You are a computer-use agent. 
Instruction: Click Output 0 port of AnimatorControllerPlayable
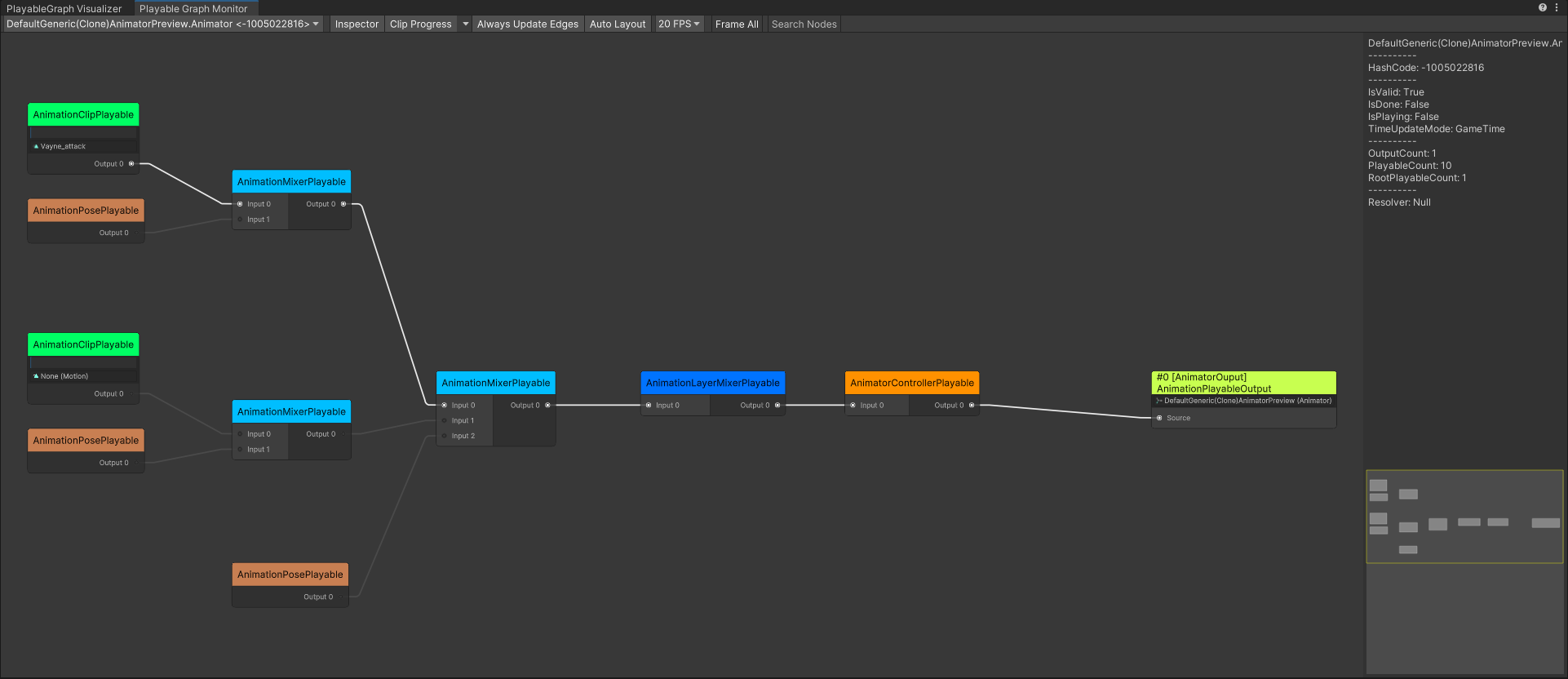(972, 406)
